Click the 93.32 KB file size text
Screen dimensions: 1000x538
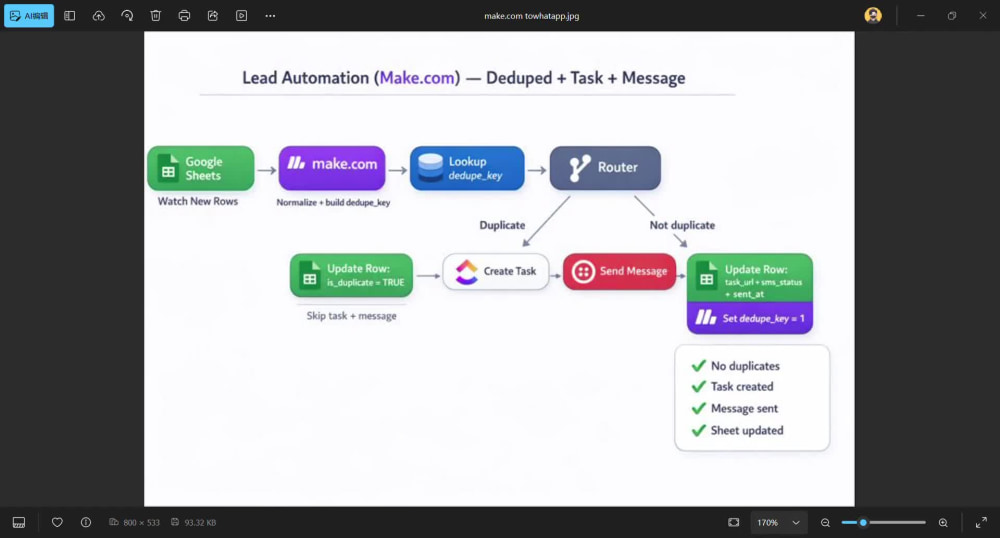200,523
